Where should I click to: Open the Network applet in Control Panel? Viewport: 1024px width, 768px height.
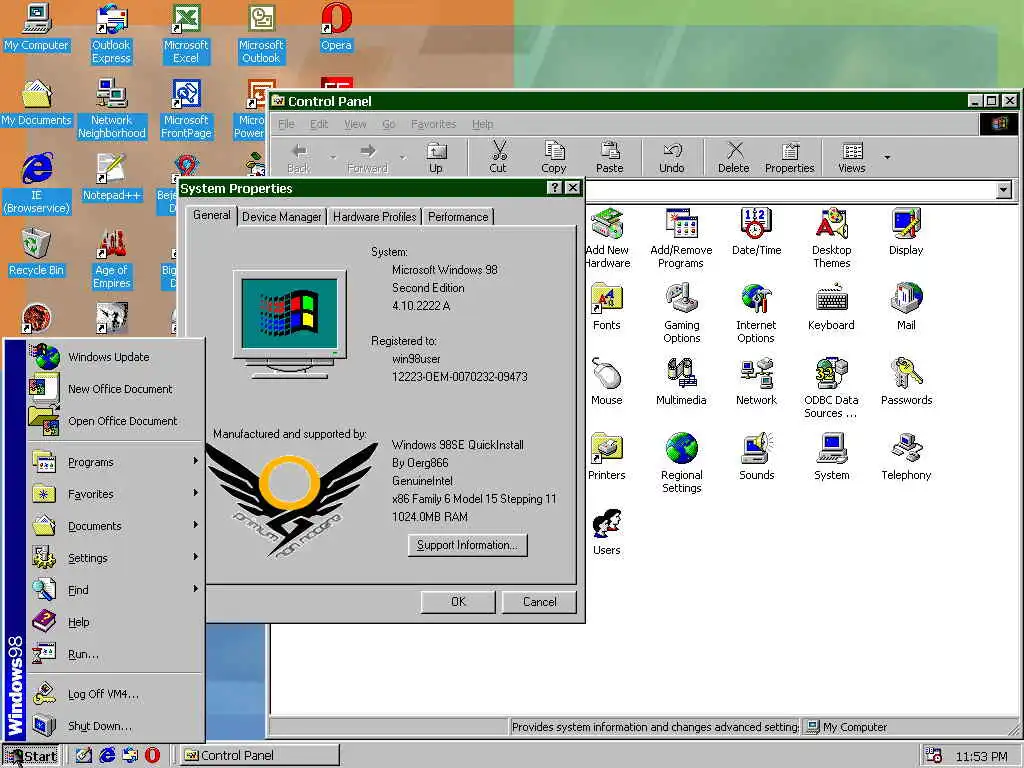(x=756, y=382)
